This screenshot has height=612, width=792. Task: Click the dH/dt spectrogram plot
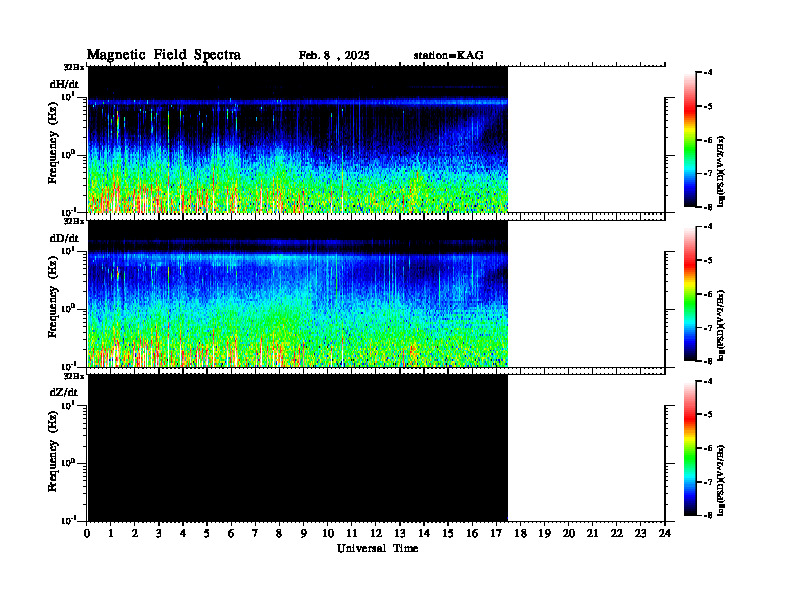pos(298,139)
